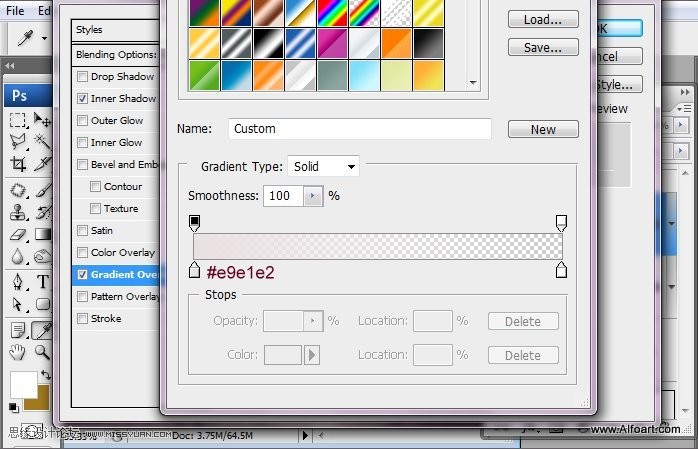698x449 pixels.
Task: Select the Rectangular Marquee tool
Action: 18,120
